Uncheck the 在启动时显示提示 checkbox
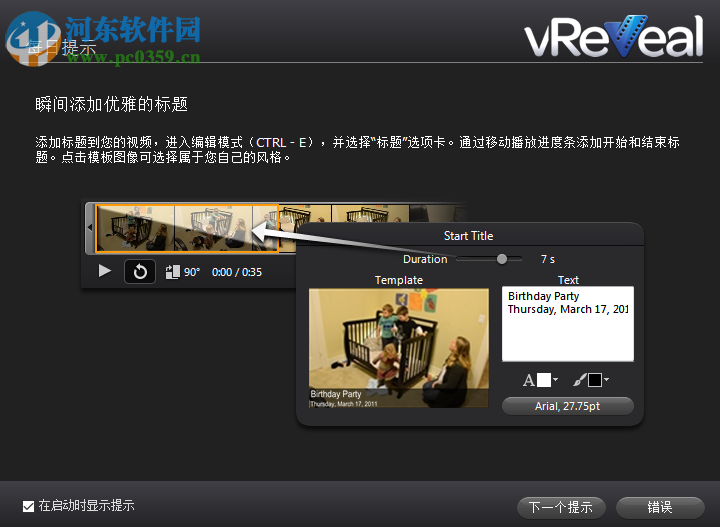 pos(28,506)
